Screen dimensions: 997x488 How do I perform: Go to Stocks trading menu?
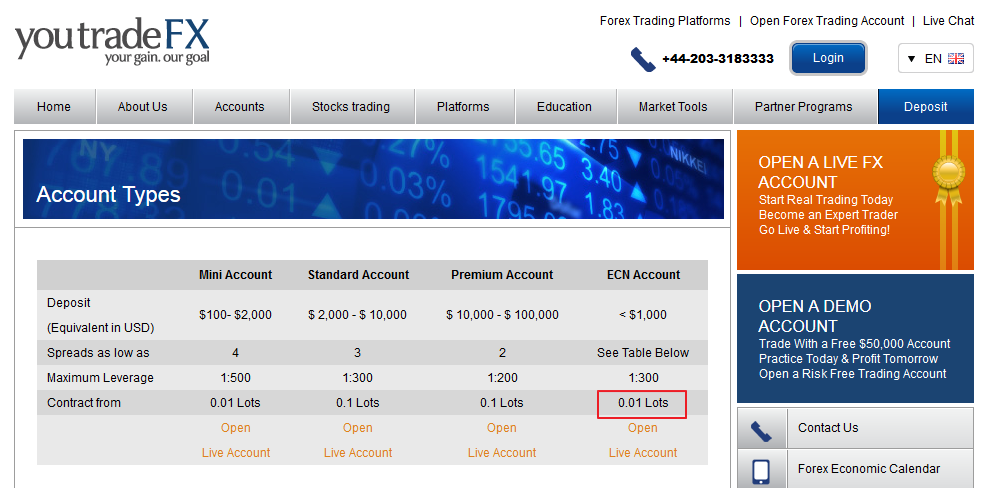tap(351, 106)
